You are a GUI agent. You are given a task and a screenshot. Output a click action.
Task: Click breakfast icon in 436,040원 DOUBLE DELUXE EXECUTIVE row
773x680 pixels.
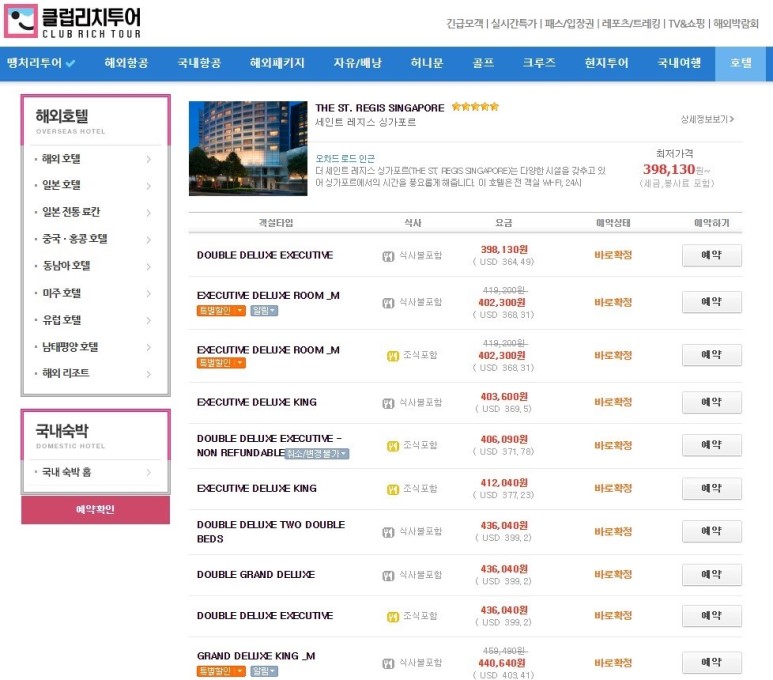[393, 617]
